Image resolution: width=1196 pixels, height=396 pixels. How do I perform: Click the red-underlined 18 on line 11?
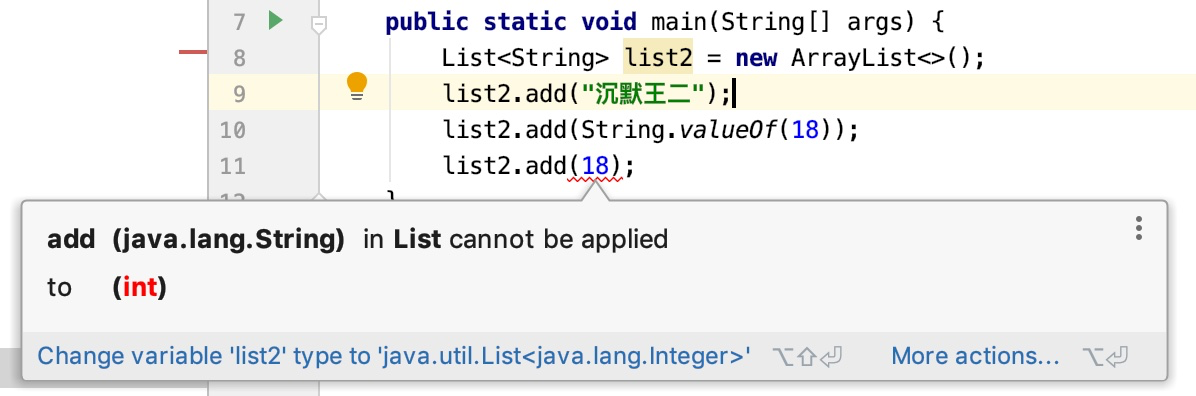595,166
